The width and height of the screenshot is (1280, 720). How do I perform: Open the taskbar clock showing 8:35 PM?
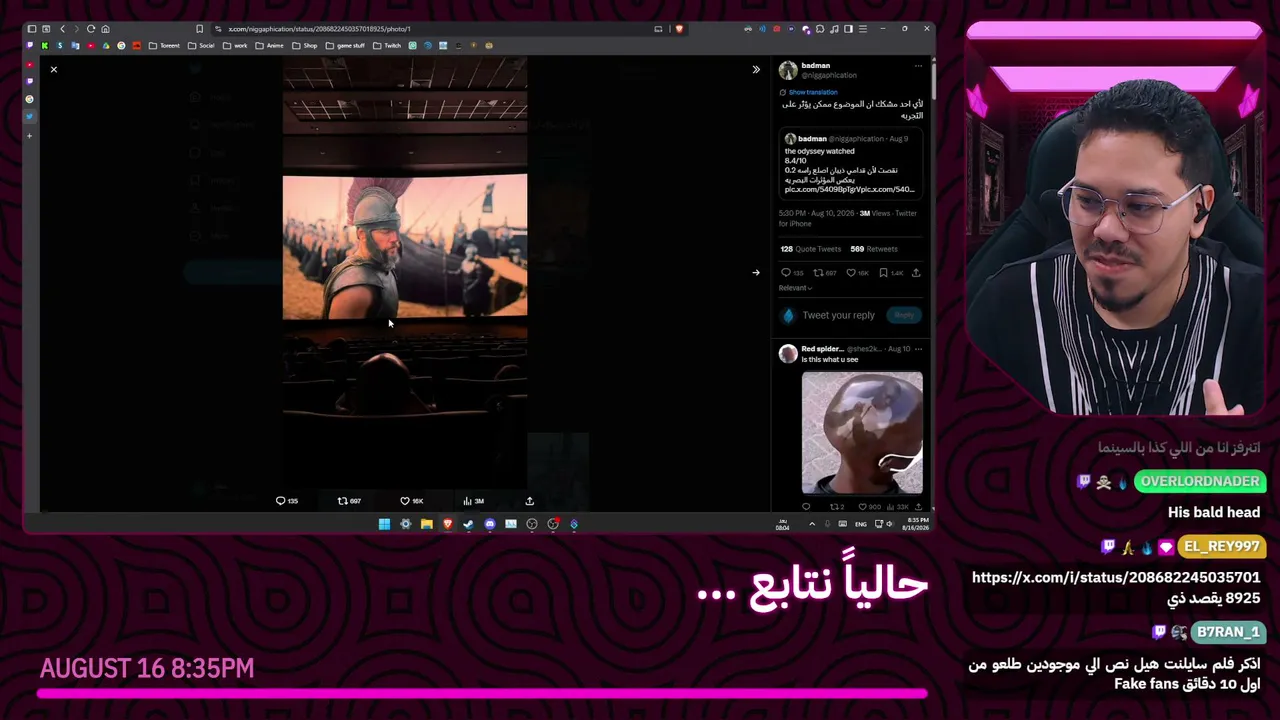tap(915, 524)
